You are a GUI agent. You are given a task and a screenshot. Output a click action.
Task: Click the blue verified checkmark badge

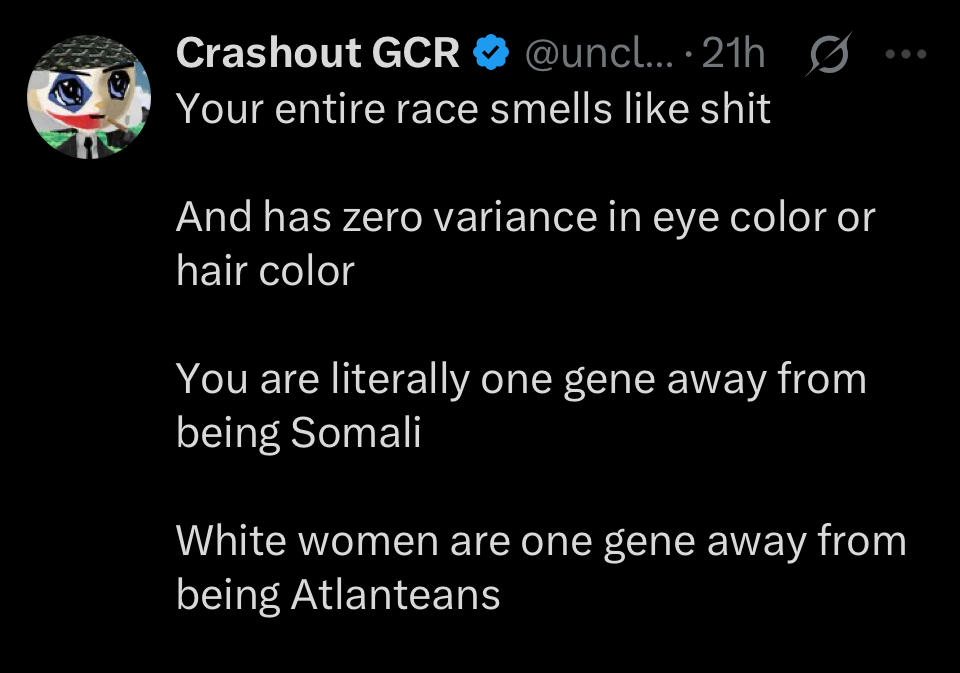pyautogui.click(x=491, y=53)
